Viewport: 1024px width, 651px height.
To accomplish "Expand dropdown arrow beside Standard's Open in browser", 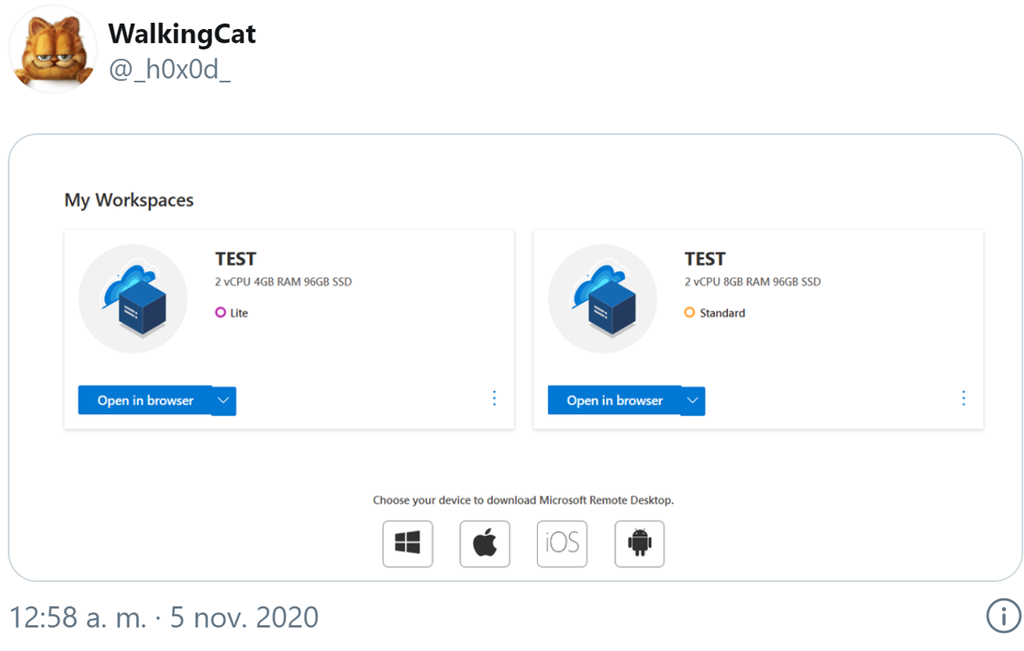I will pos(693,401).
